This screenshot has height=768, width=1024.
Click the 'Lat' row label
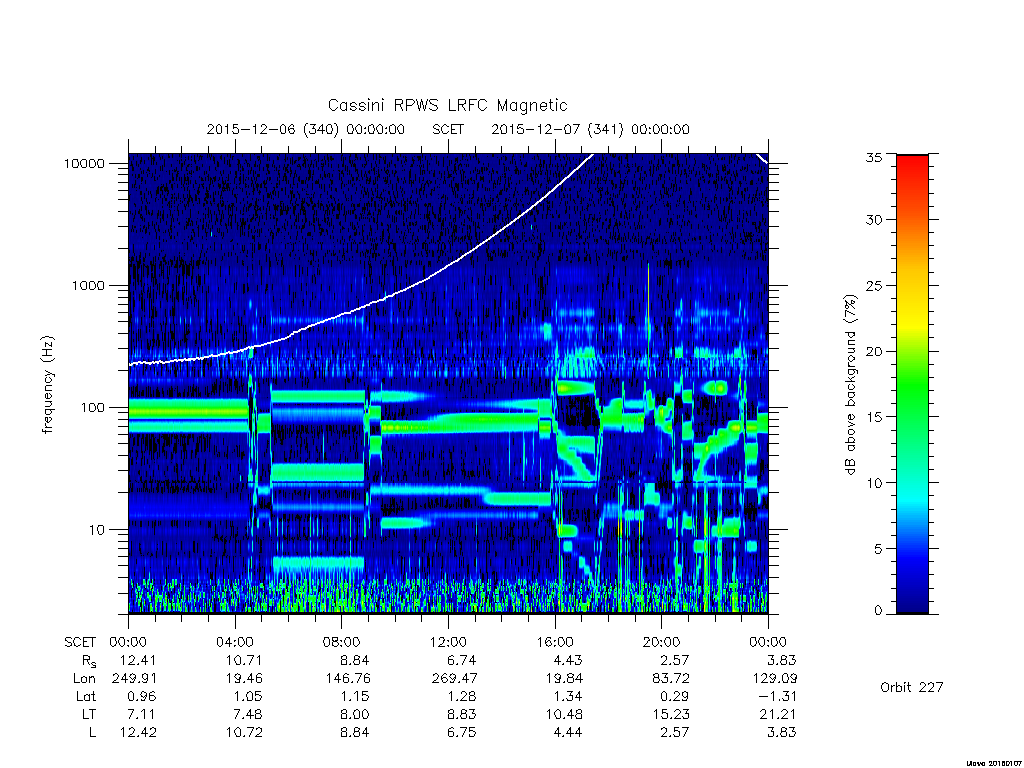click(x=86, y=696)
